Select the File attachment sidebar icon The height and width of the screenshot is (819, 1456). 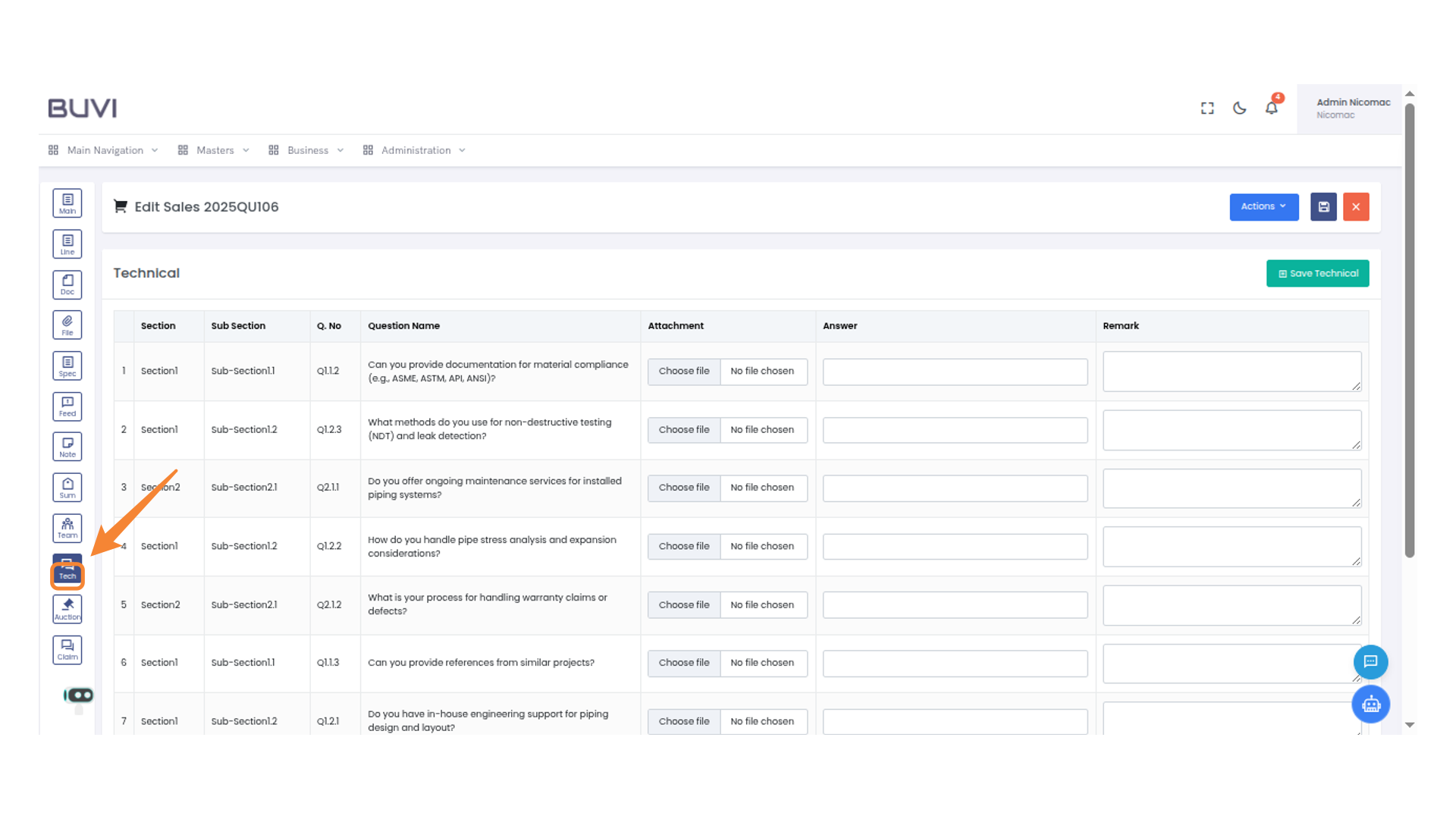point(67,325)
